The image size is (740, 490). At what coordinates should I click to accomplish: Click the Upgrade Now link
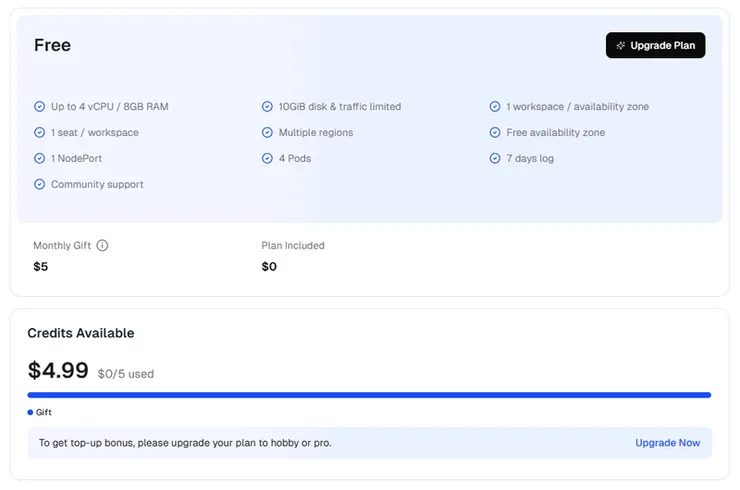tap(667, 443)
